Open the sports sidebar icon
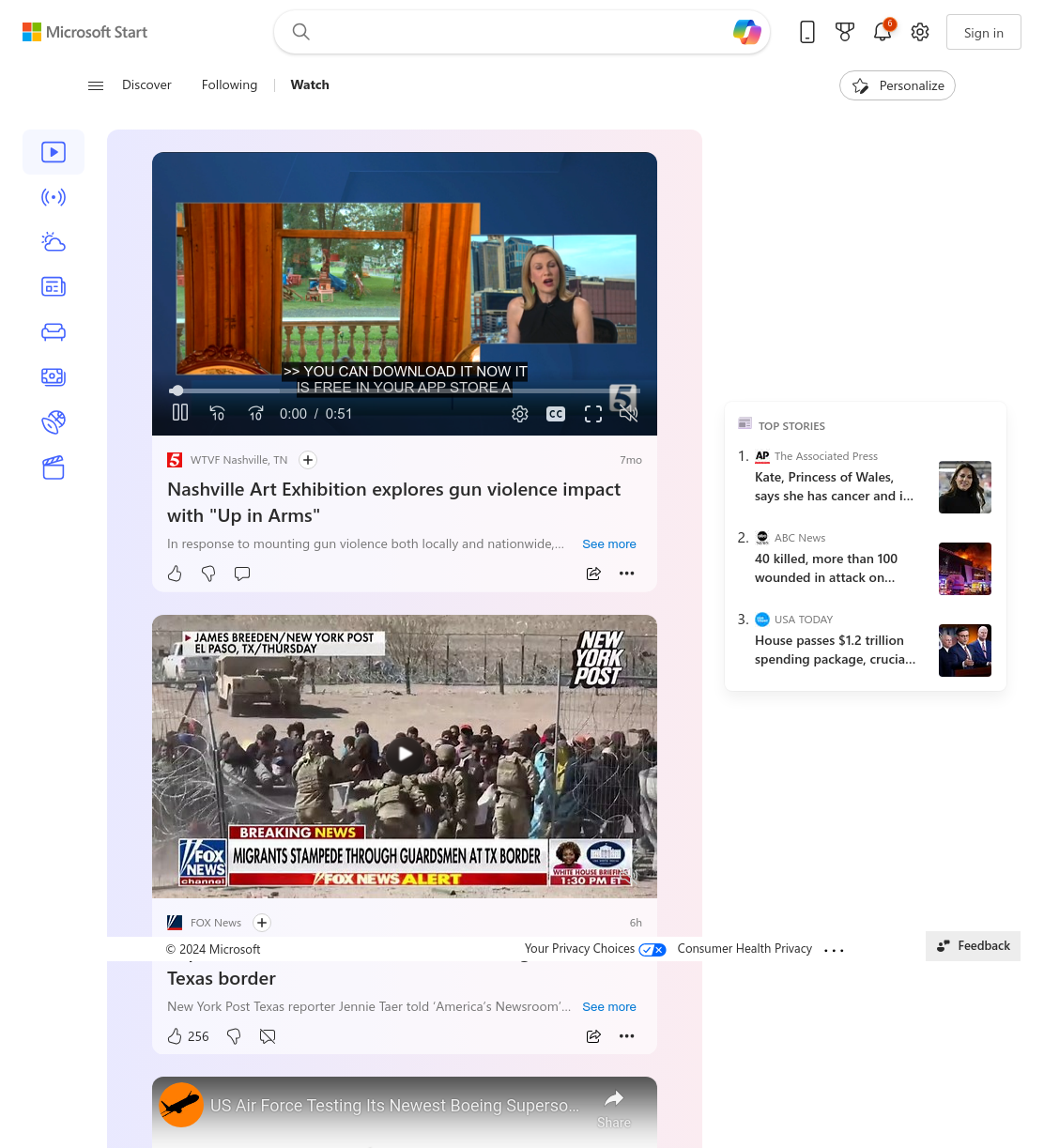The height and width of the screenshot is (1148, 1044). point(54,421)
